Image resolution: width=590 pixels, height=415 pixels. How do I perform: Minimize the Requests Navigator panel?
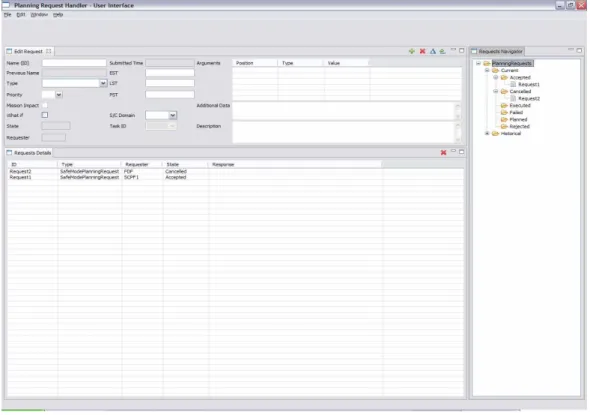[x=570, y=50]
